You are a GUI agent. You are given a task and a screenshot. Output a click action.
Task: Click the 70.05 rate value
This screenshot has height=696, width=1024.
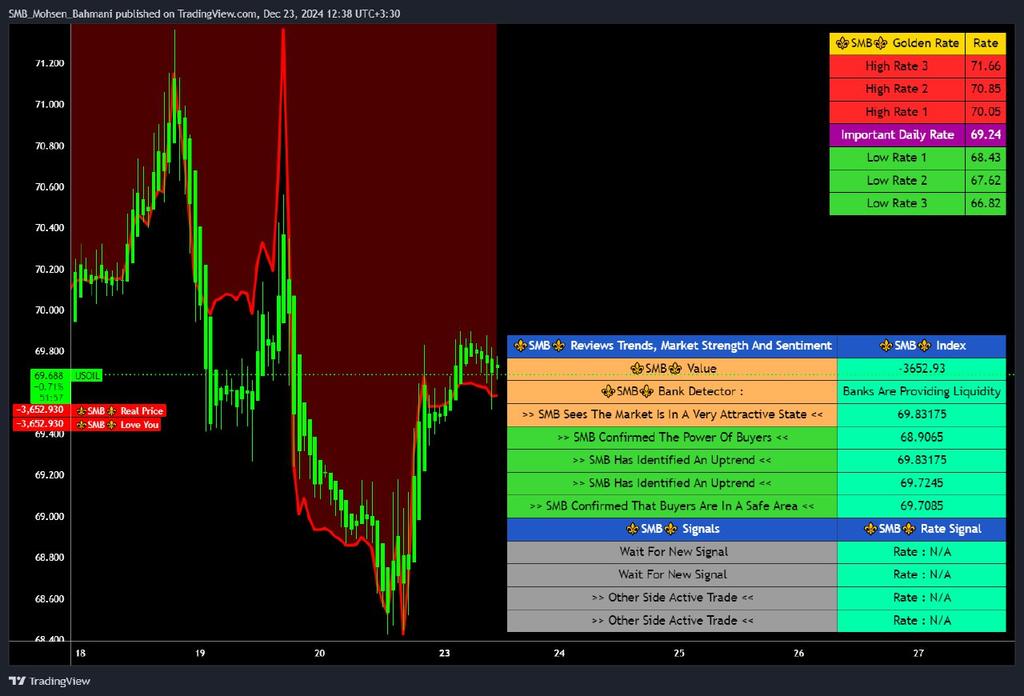pyautogui.click(x=985, y=112)
